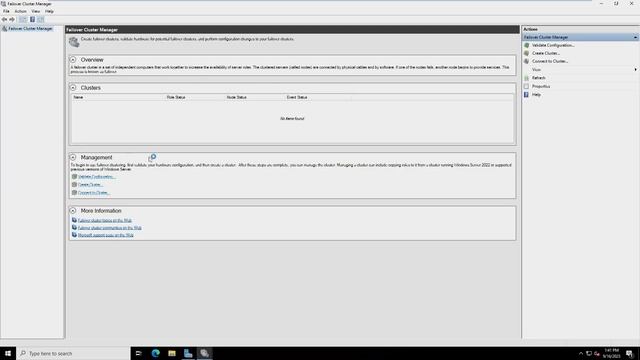The width and height of the screenshot is (640, 360).
Task: Click the Create Cluster icon in Actions pane
Action: coord(527,53)
